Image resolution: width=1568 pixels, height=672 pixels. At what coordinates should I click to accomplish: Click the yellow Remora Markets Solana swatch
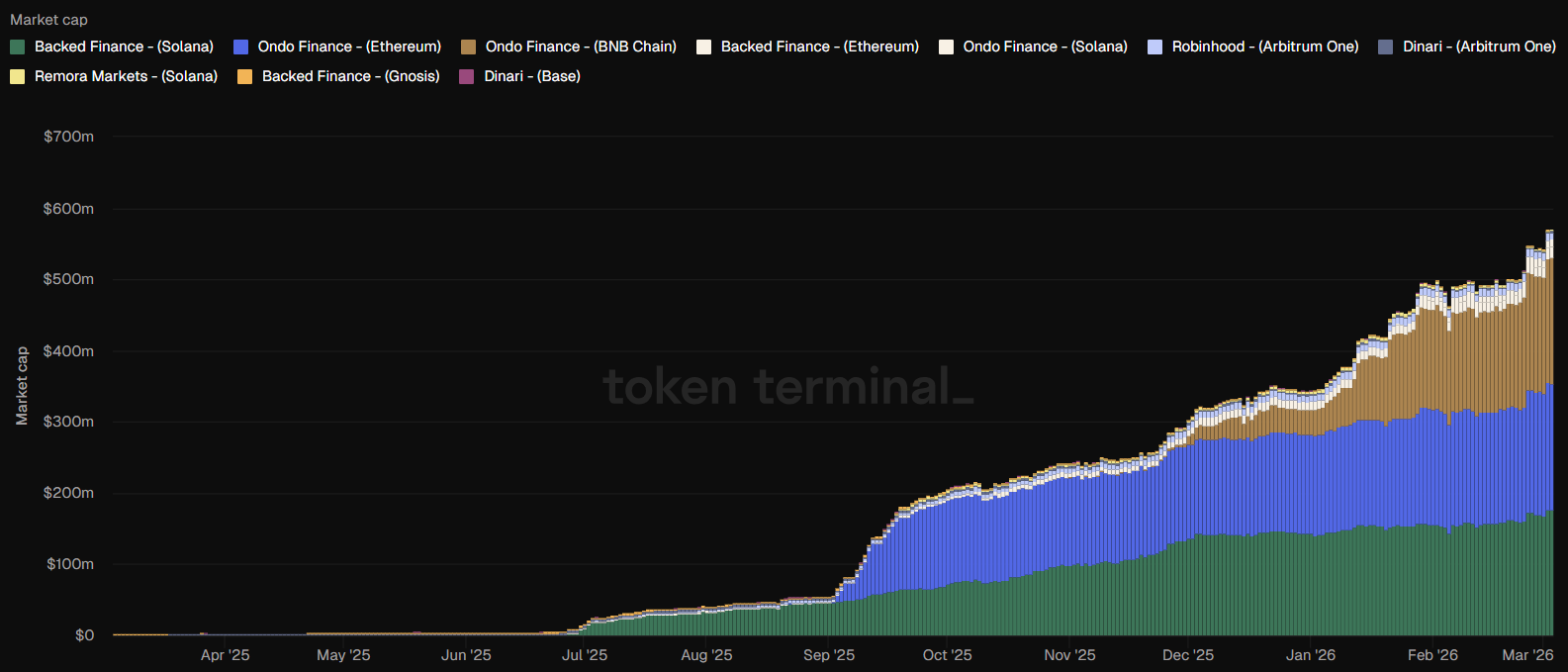(17, 76)
